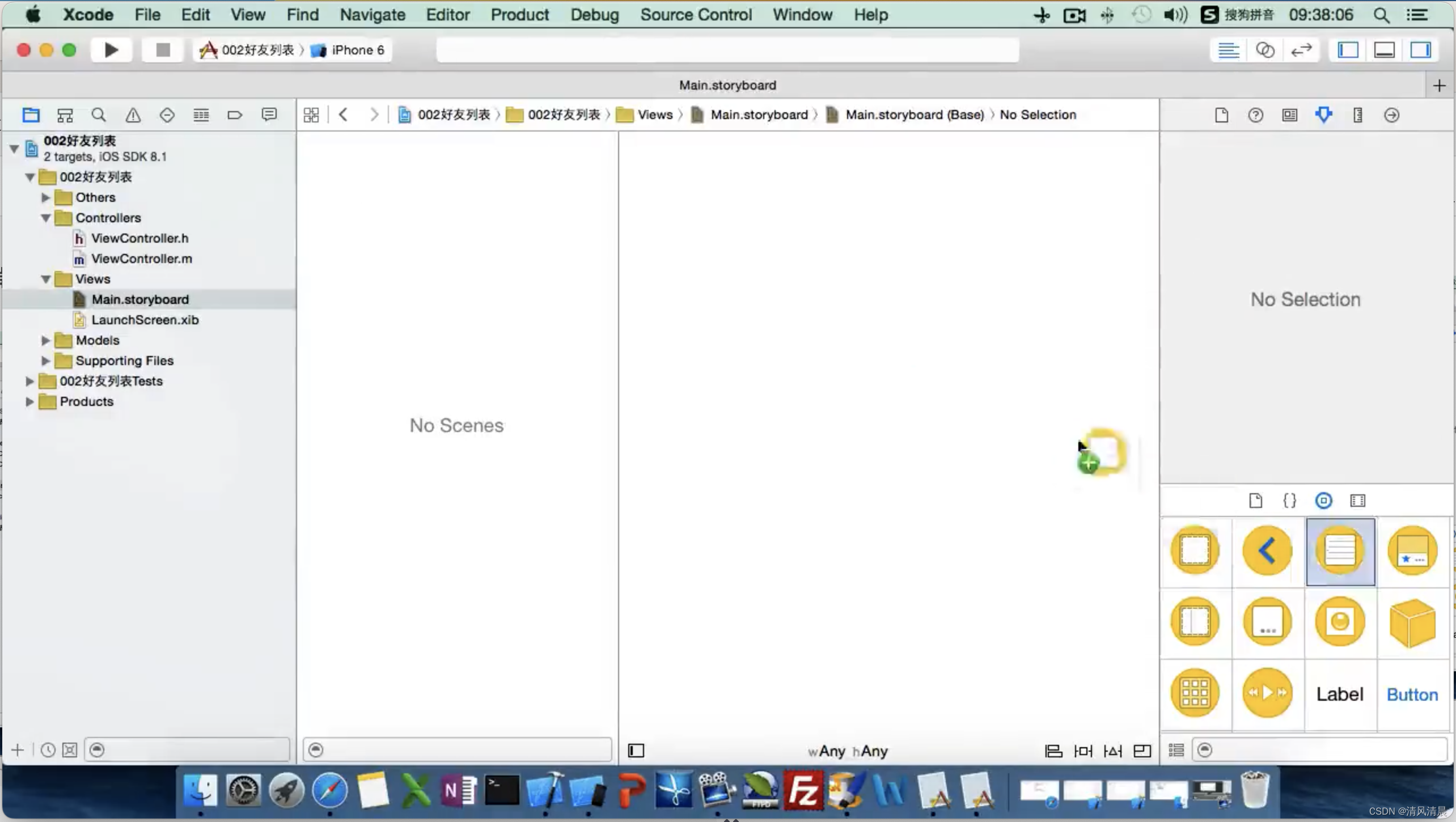Select the GLKit View Controller object
The width and height of the screenshot is (1456, 822).
1340,621
